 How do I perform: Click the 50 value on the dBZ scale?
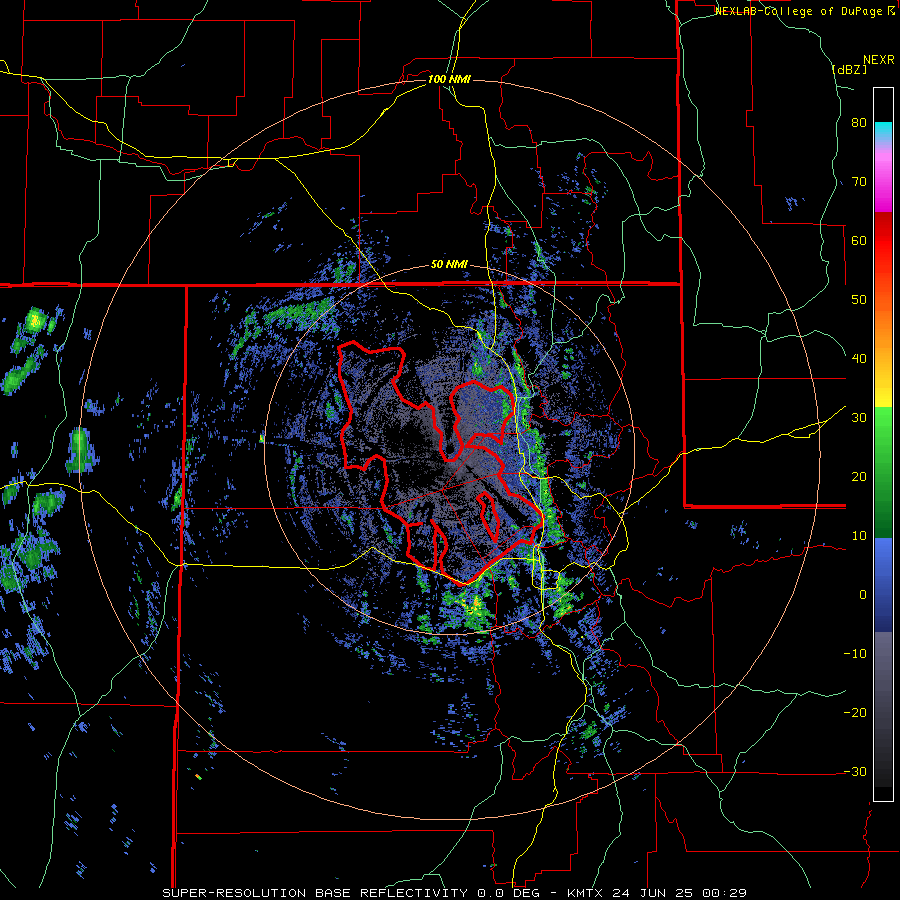(x=859, y=300)
